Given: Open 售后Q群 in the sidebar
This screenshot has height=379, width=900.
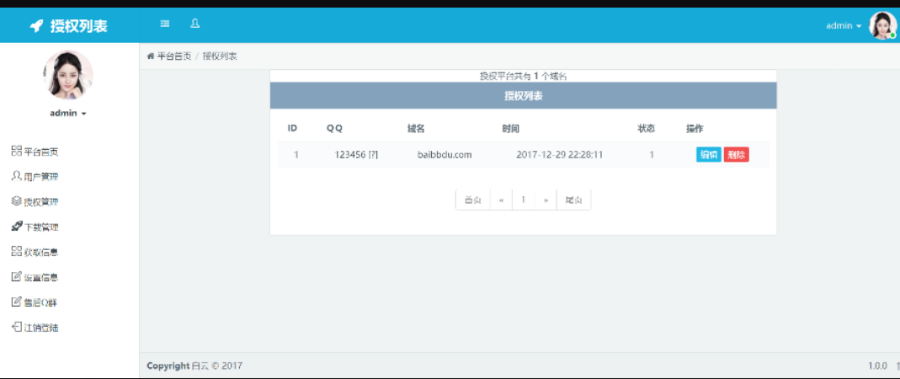Looking at the screenshot, I should click(41, 303).
